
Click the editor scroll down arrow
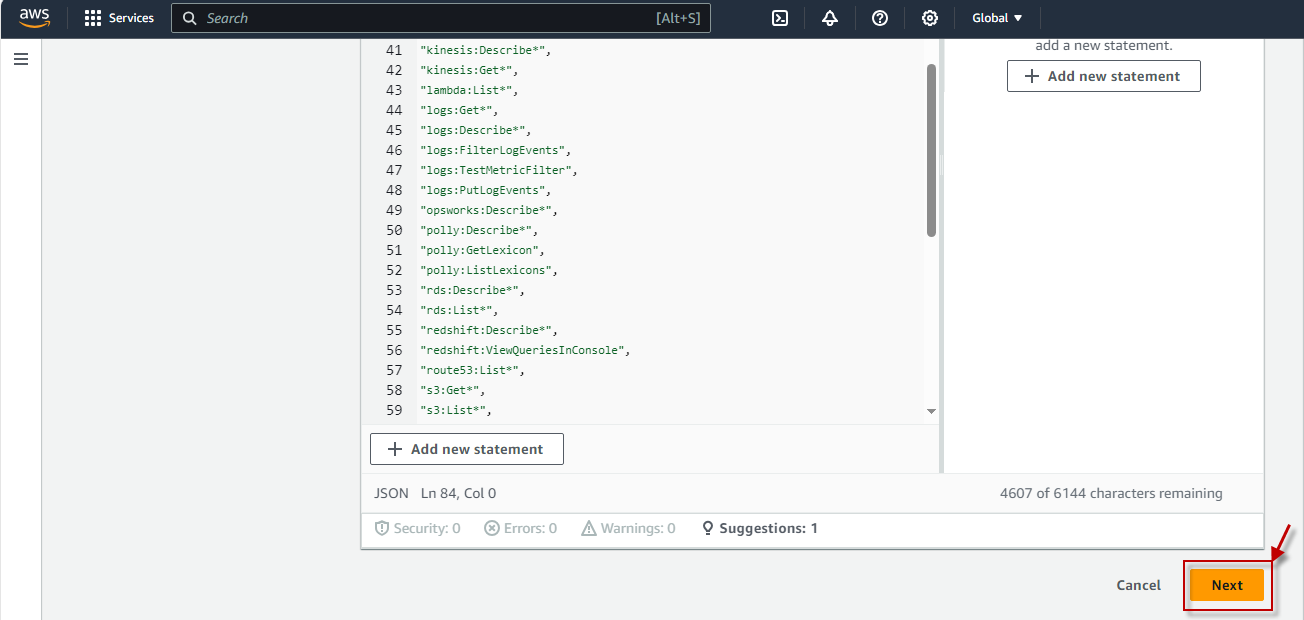tap(931, 411)
